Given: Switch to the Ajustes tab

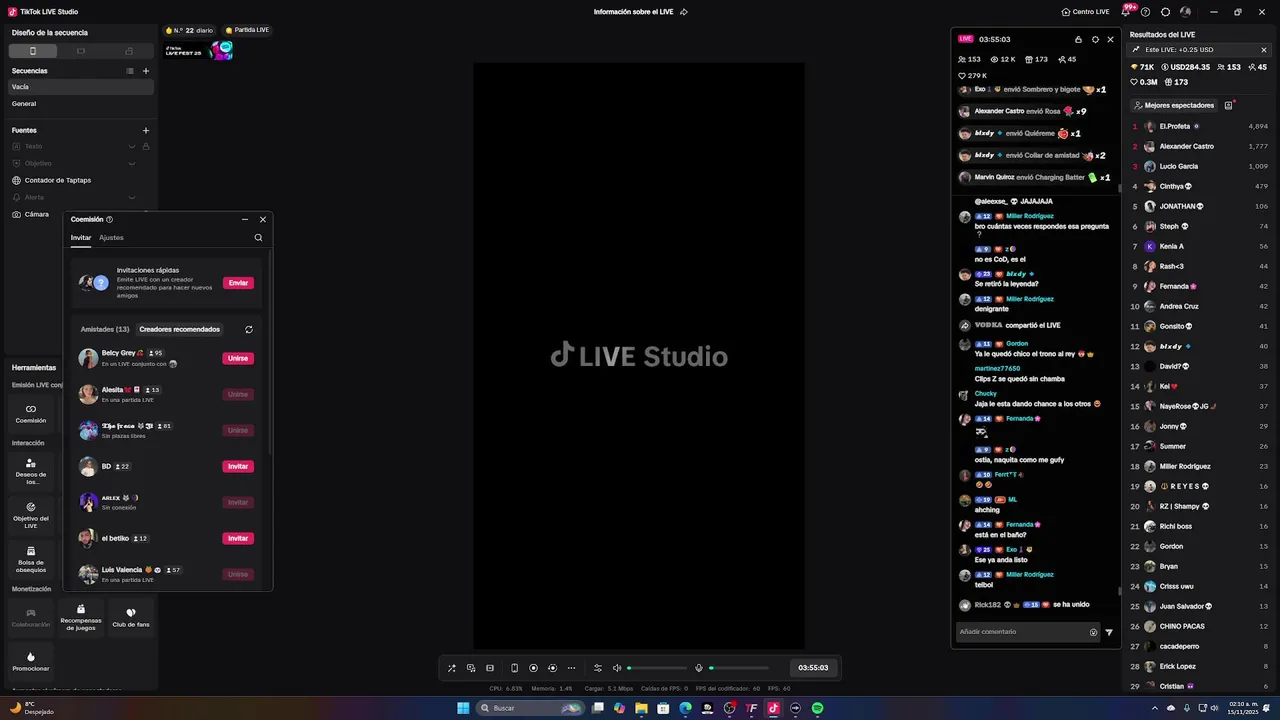Looking at the screenshot, I should tap(111, 238).
